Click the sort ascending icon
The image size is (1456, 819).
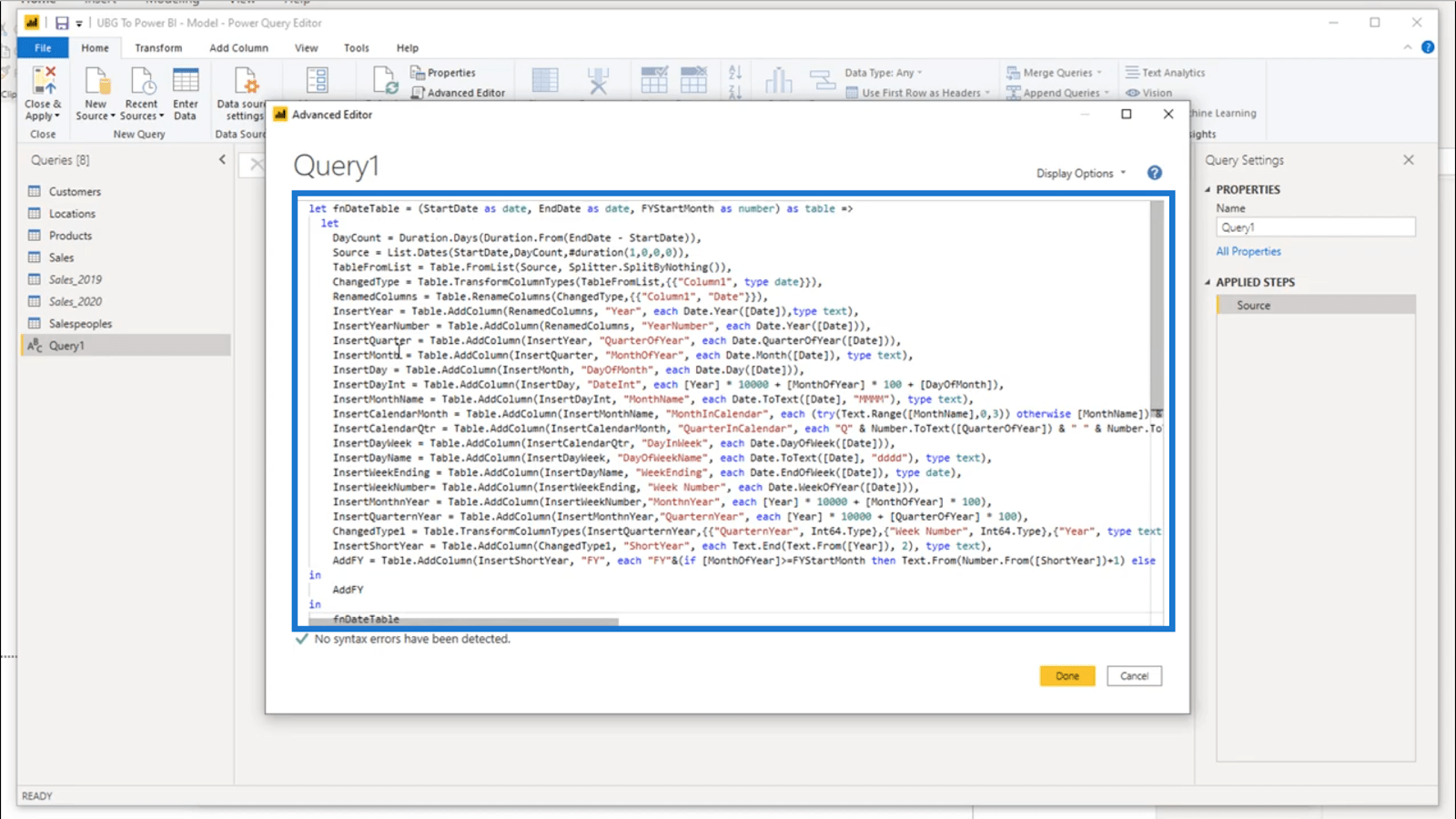pyautogui.click(x=735, y=72)
